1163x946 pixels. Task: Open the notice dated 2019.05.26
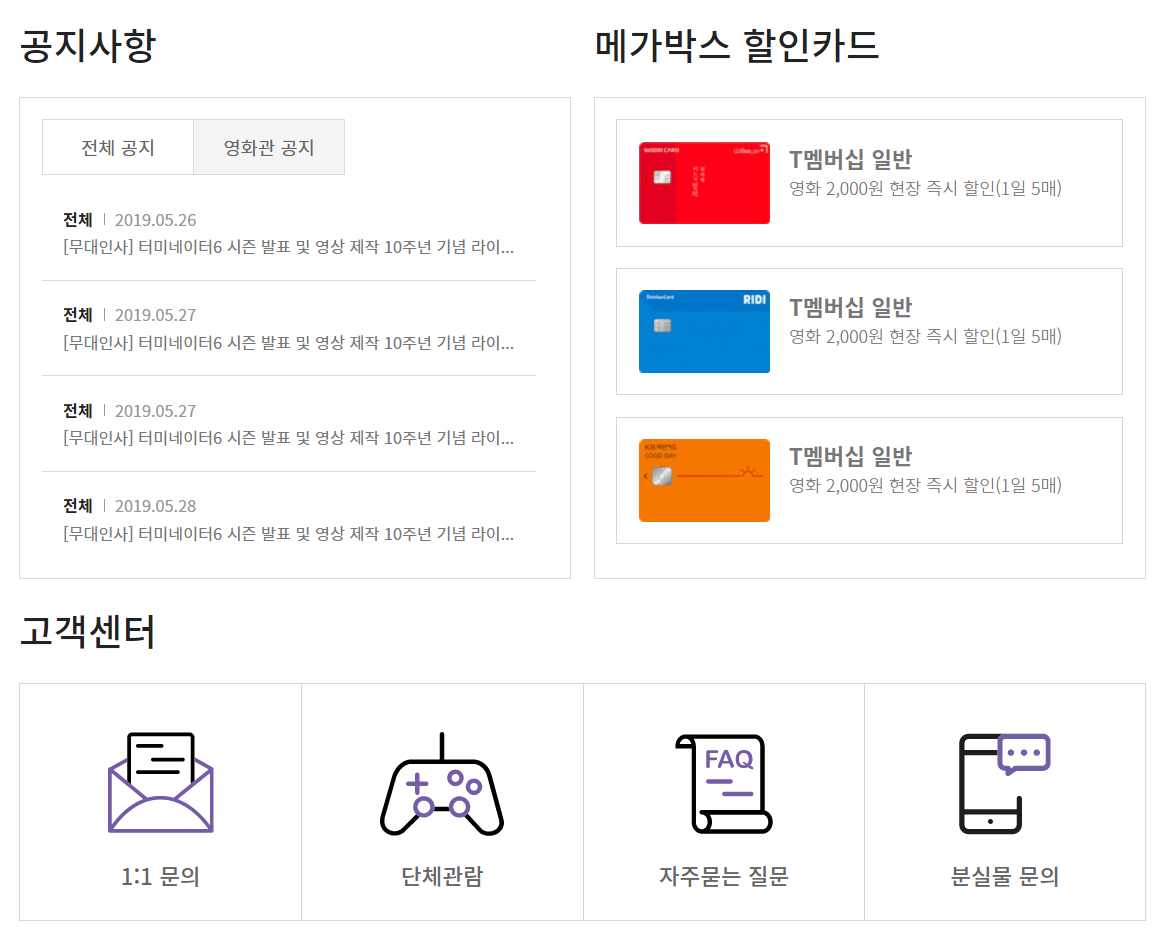point(289,234)
